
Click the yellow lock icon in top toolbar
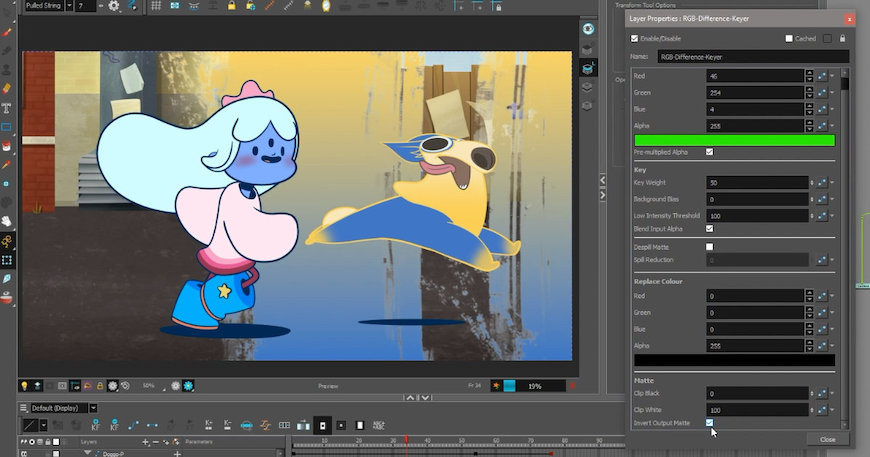pos(231,6)
